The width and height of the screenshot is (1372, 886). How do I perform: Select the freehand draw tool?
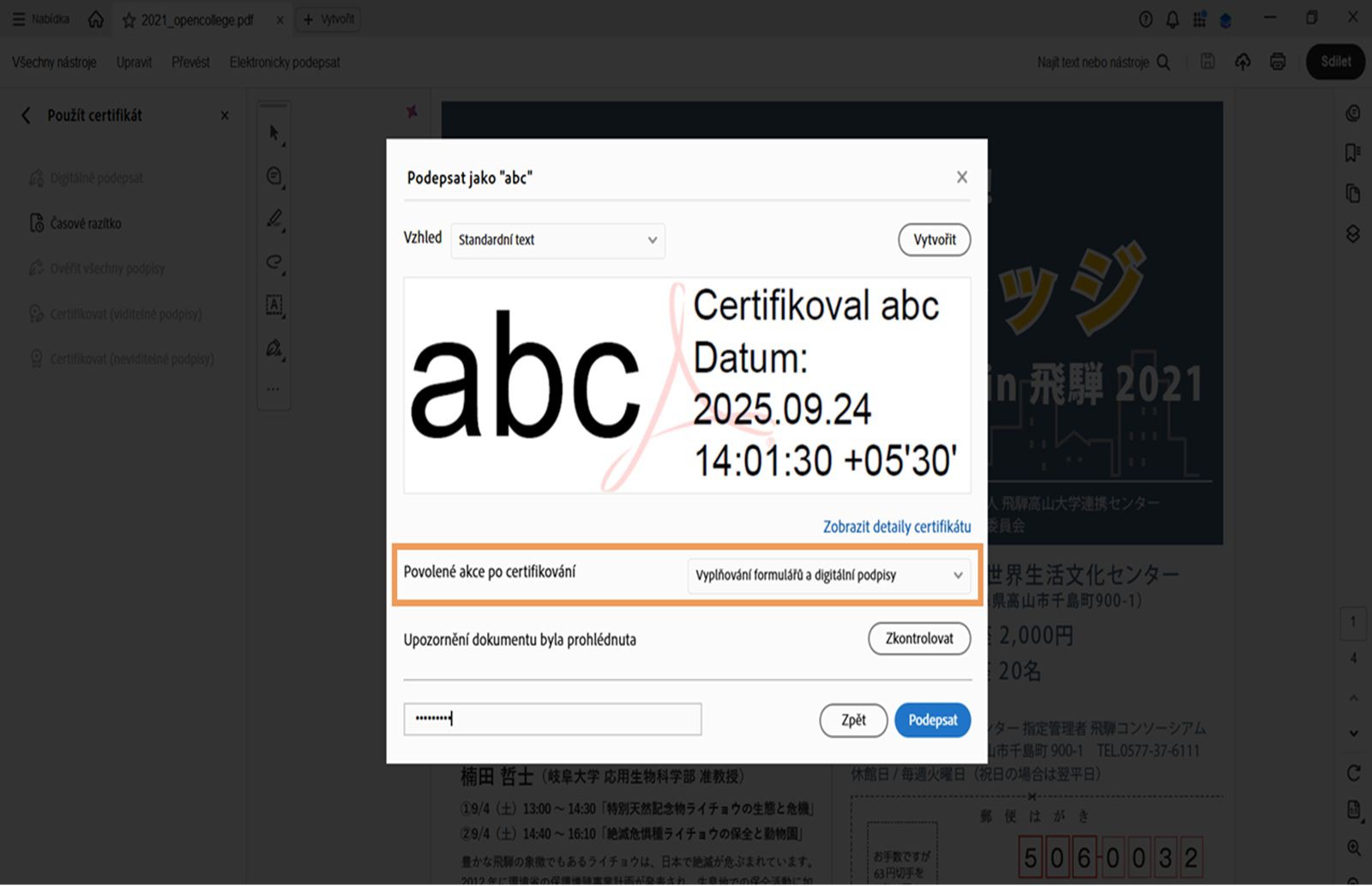pos(273,263)
